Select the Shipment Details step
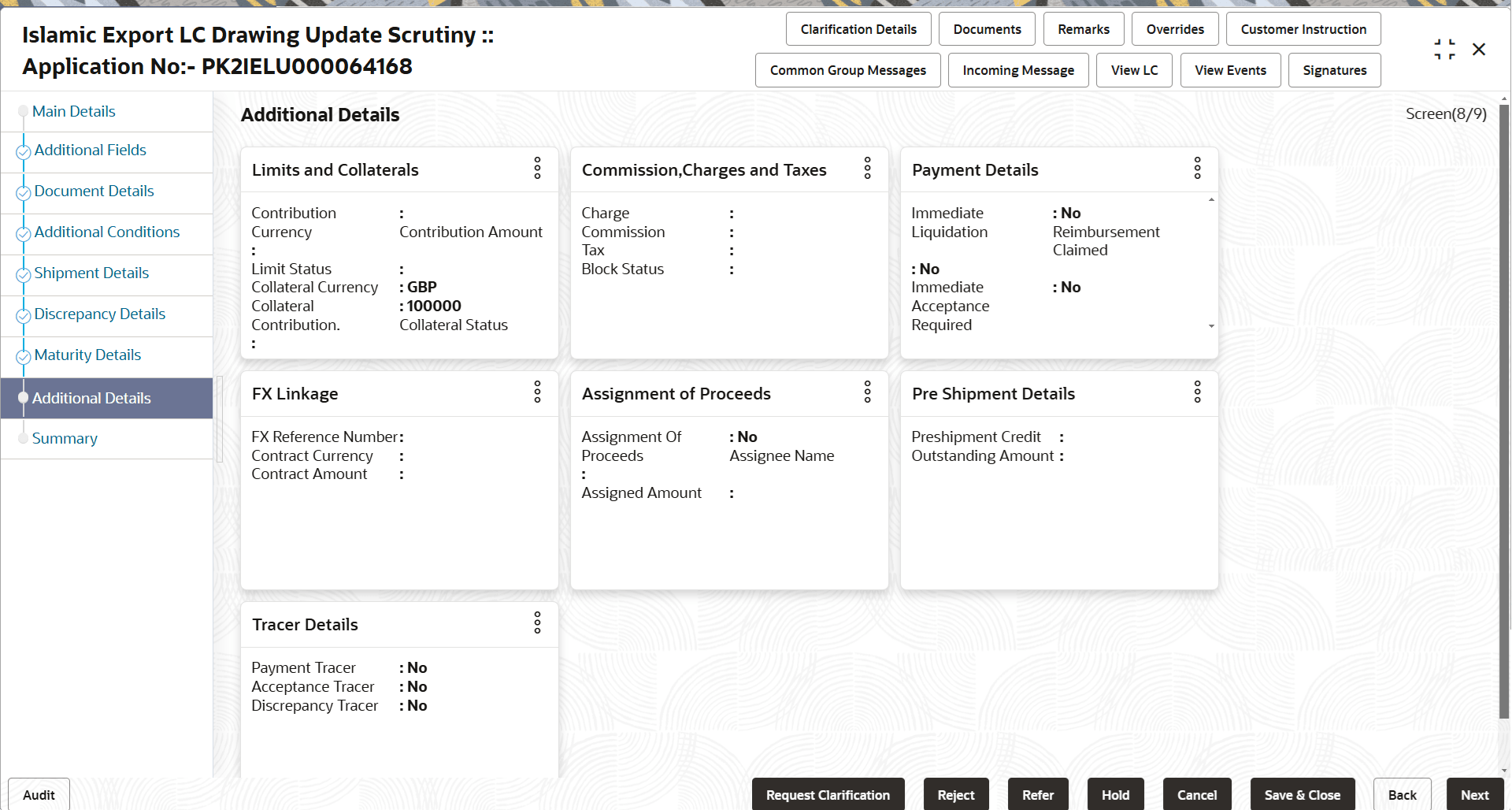 pyautogui.click(x=91, y=272)
